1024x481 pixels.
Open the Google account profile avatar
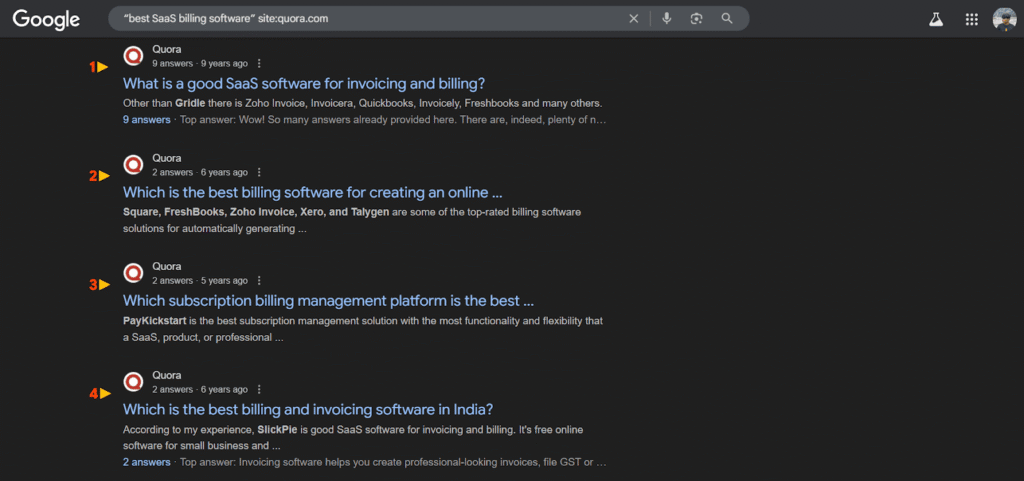[x=1004, y=19]
